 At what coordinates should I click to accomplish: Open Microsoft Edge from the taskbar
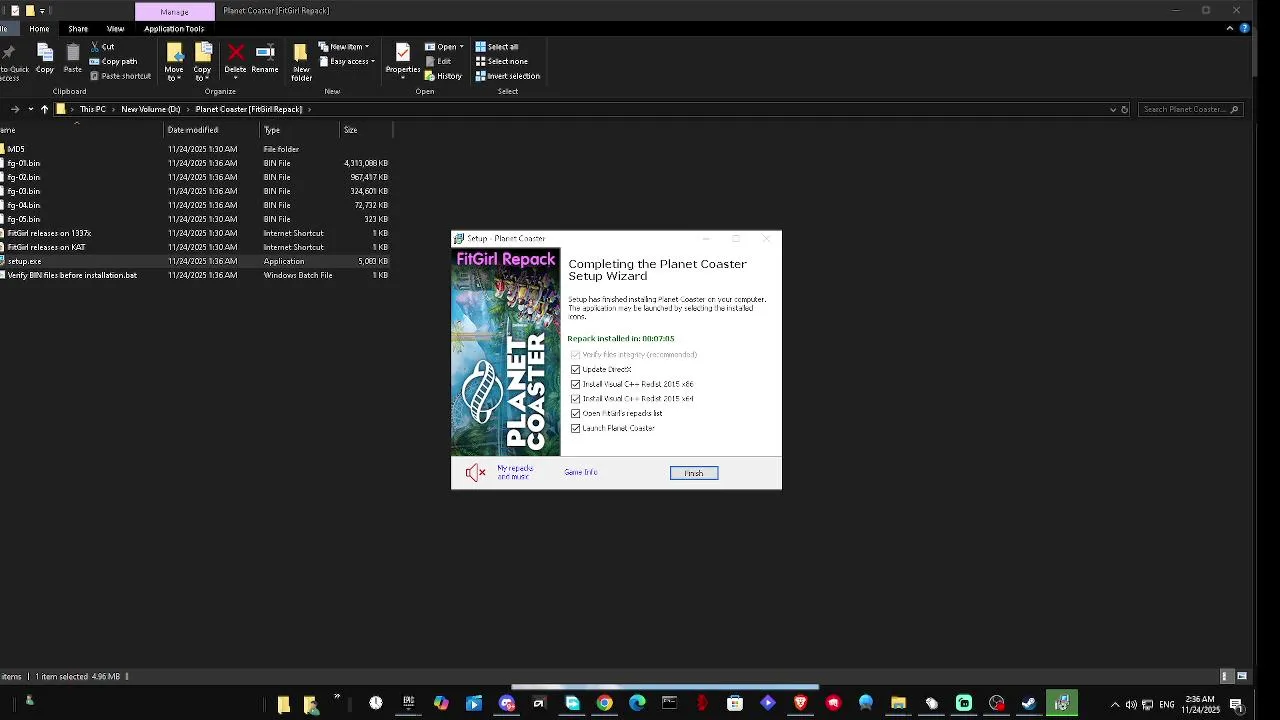637,703
